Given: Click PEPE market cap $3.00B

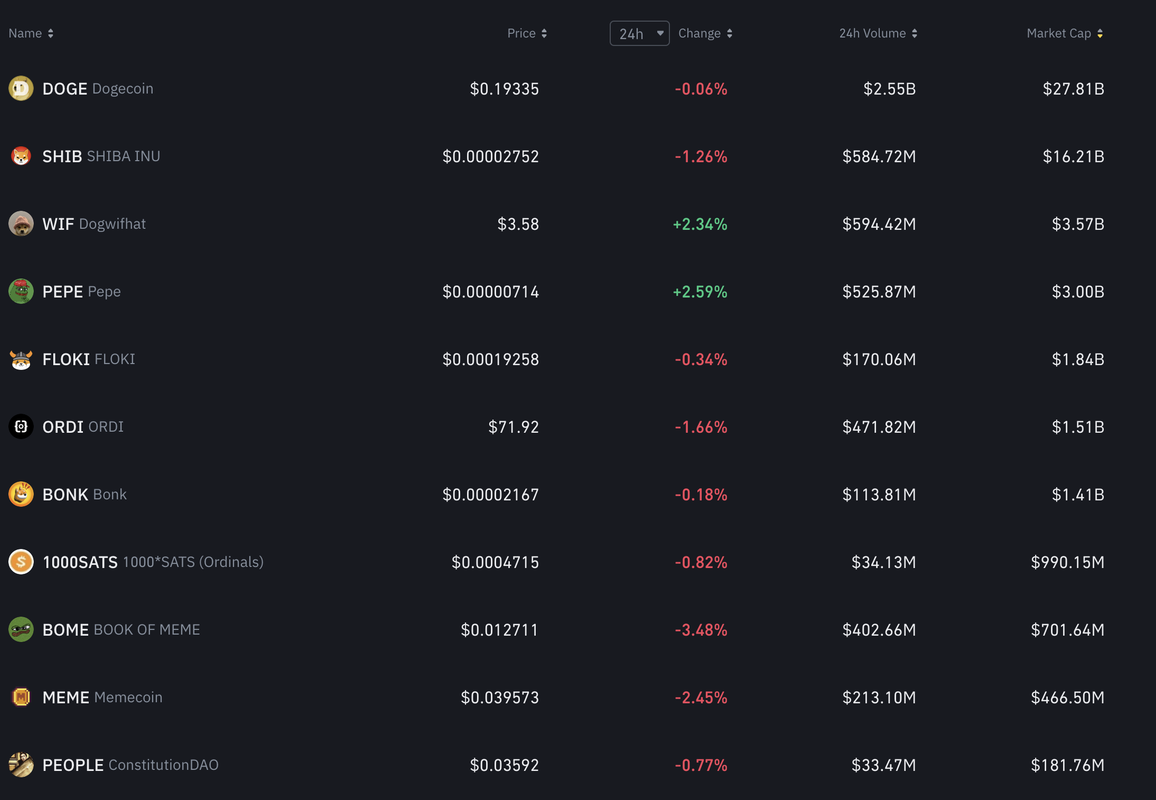Looking at the screenshot, I should point(1078,292).
